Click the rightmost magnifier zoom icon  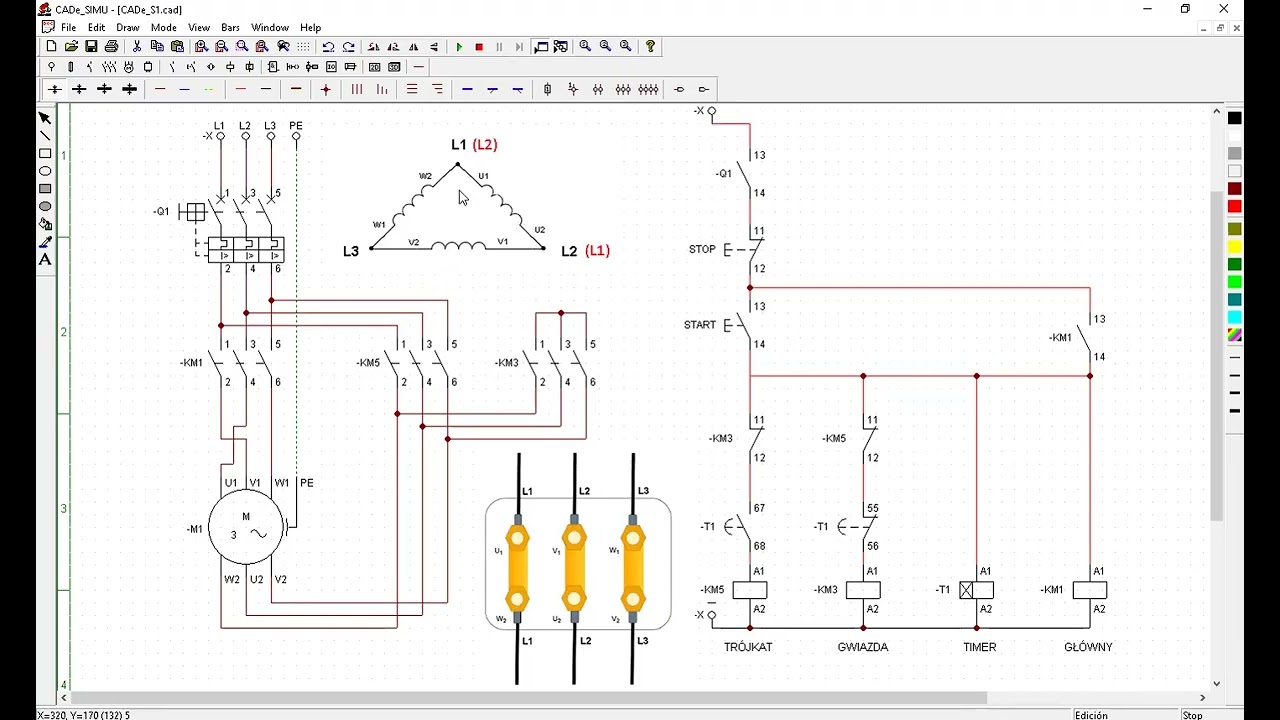click(626, 47)
